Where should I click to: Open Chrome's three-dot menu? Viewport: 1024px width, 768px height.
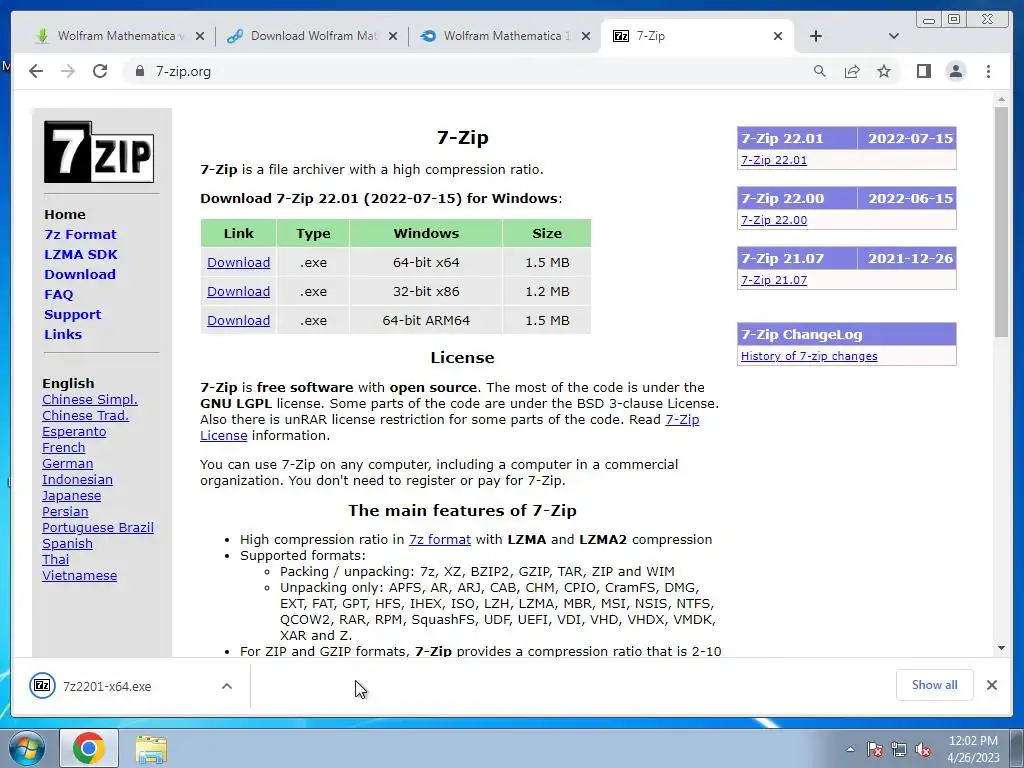988,71
